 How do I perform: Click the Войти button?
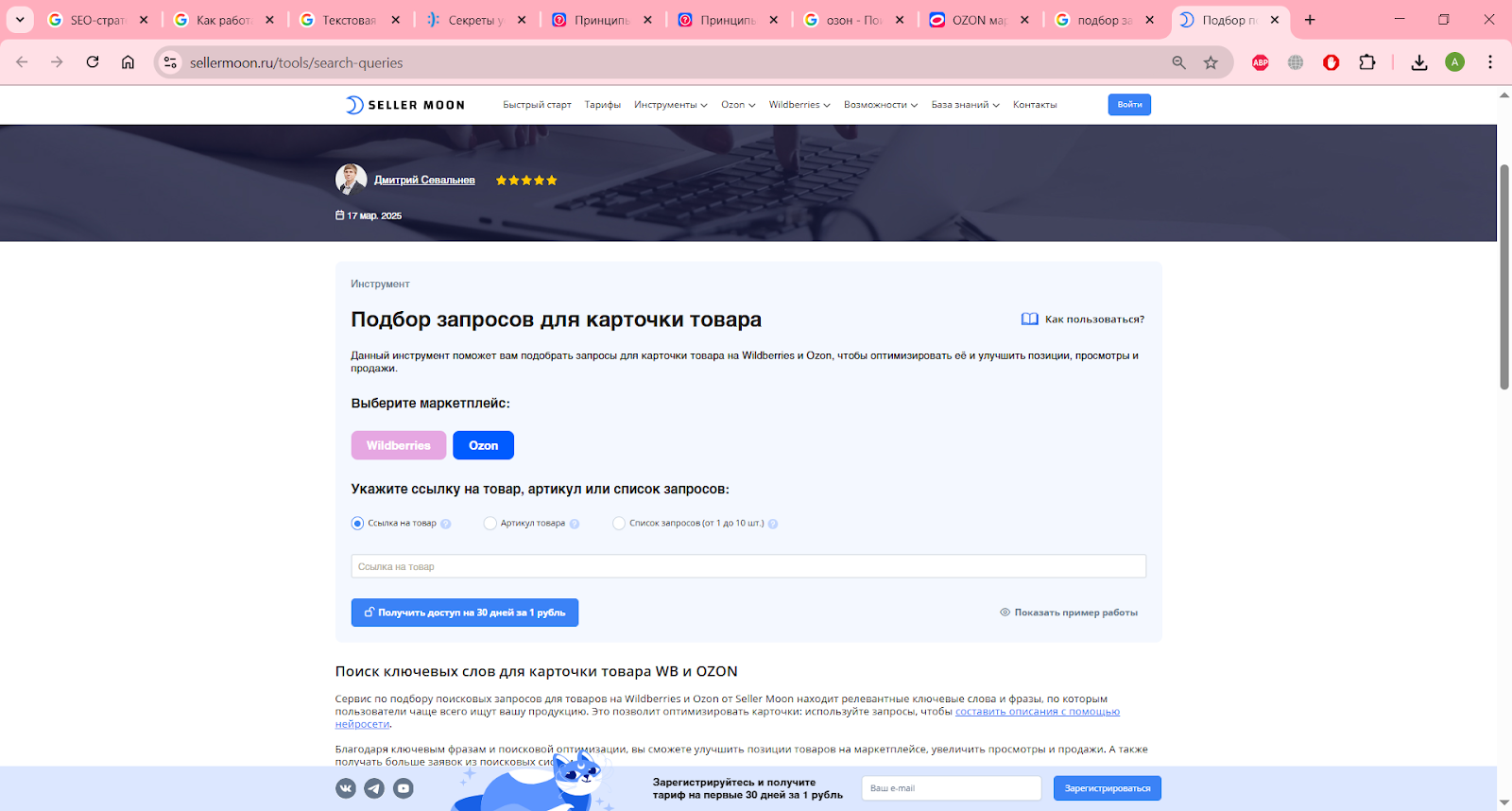click(1129, 105)
